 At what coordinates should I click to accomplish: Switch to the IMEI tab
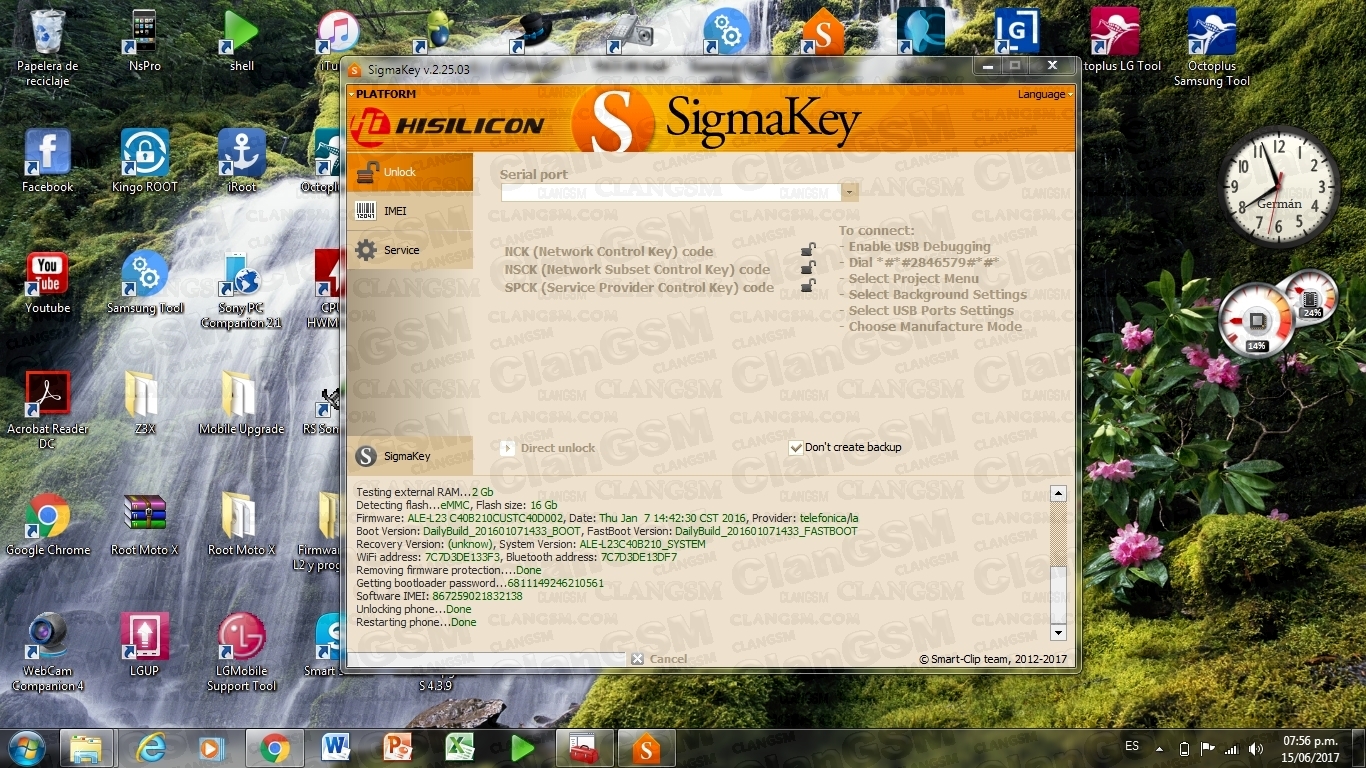coord(409,211)
